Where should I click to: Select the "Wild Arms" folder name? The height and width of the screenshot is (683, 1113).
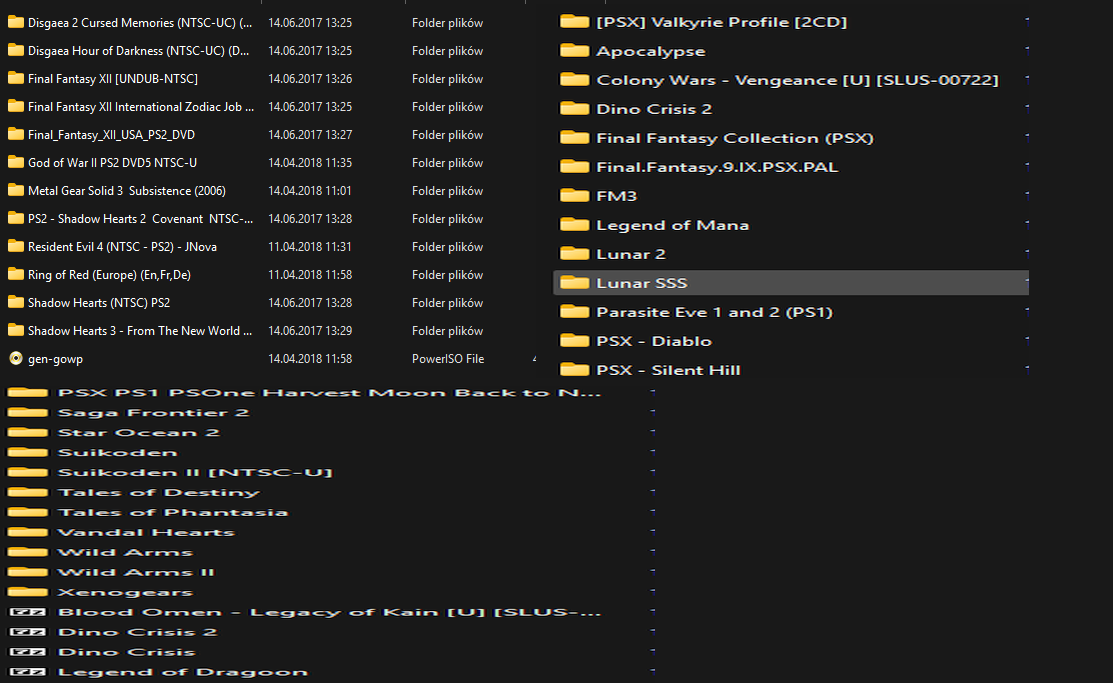coord(125,552)
